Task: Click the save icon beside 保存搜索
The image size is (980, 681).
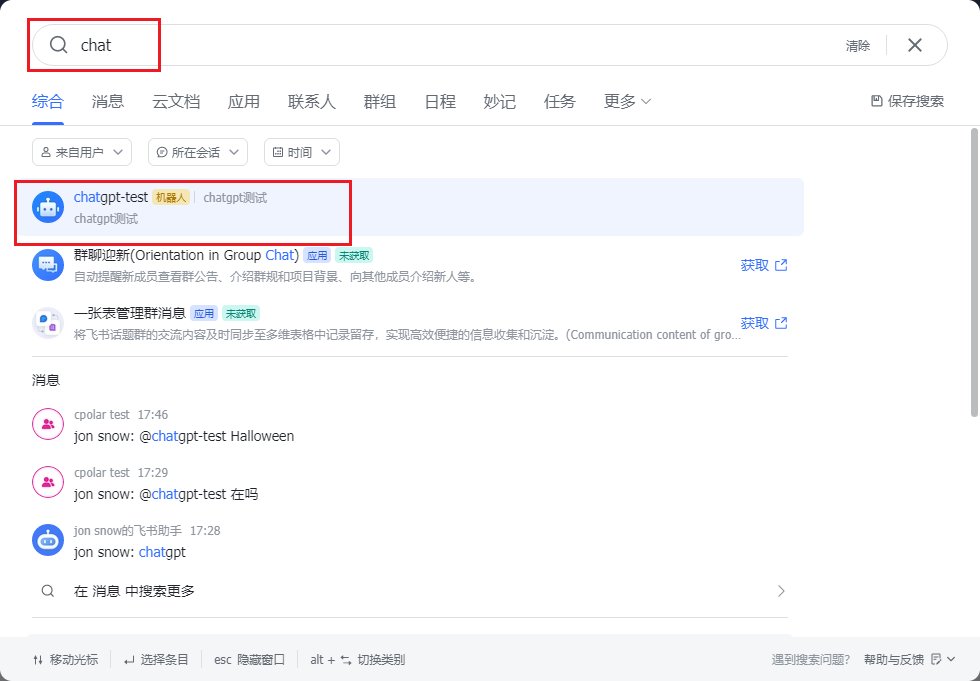Action: (877, 101)
